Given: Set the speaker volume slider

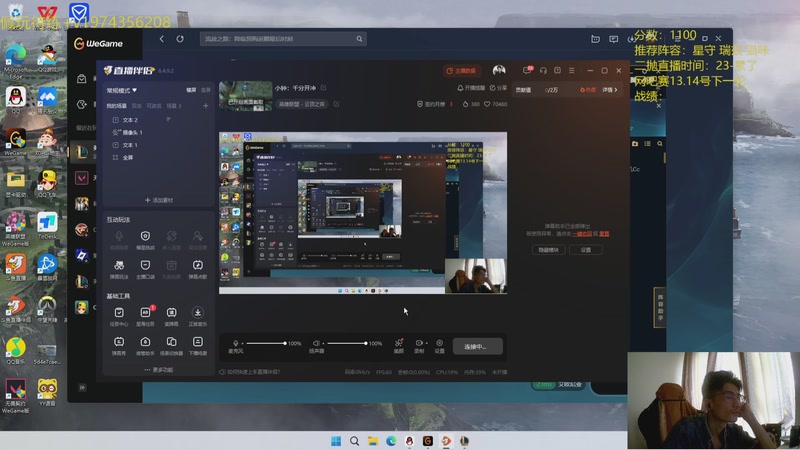Looking at the screenshot, I should coord(346,343).
